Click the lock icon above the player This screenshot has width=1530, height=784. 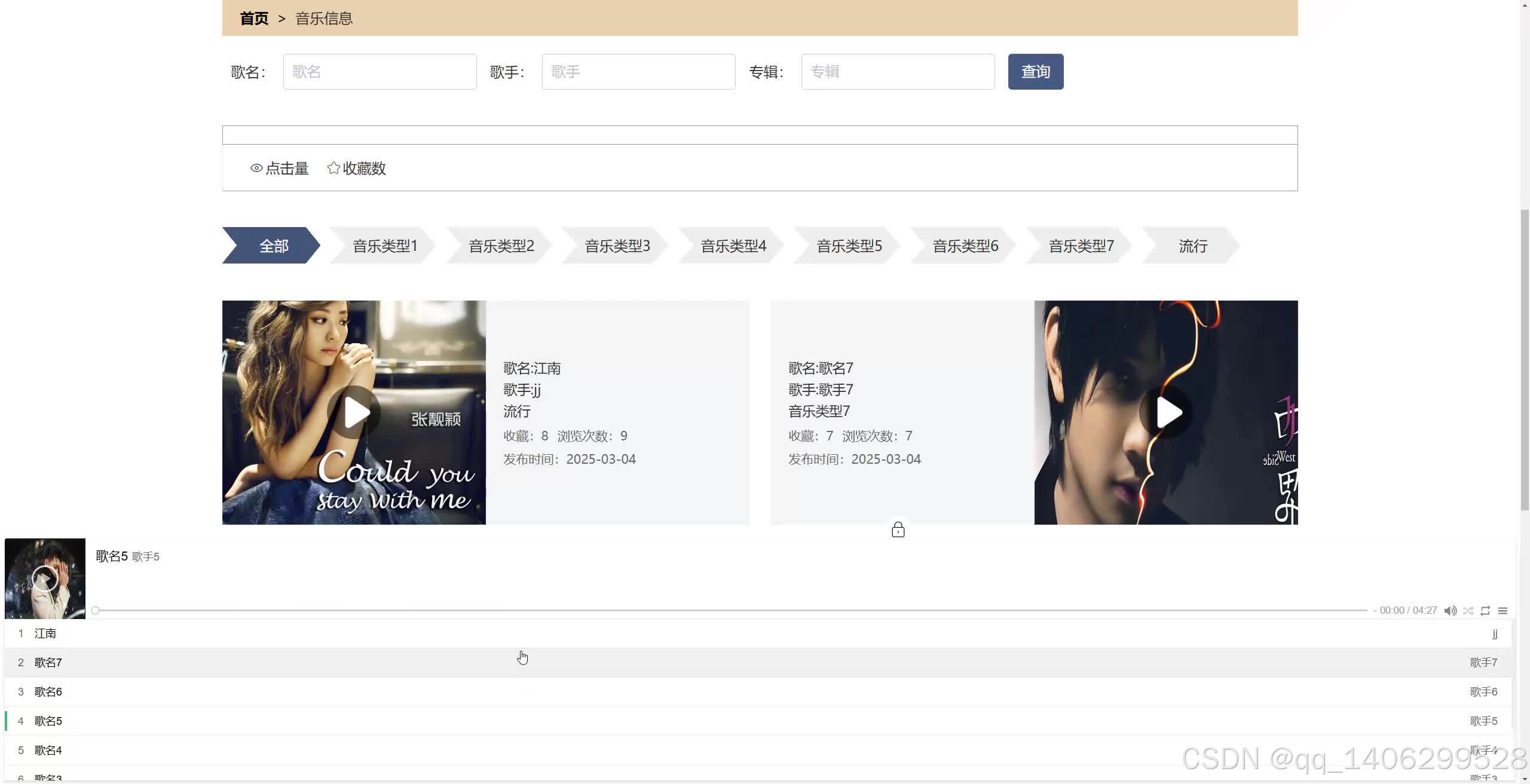tap(898, 530)
